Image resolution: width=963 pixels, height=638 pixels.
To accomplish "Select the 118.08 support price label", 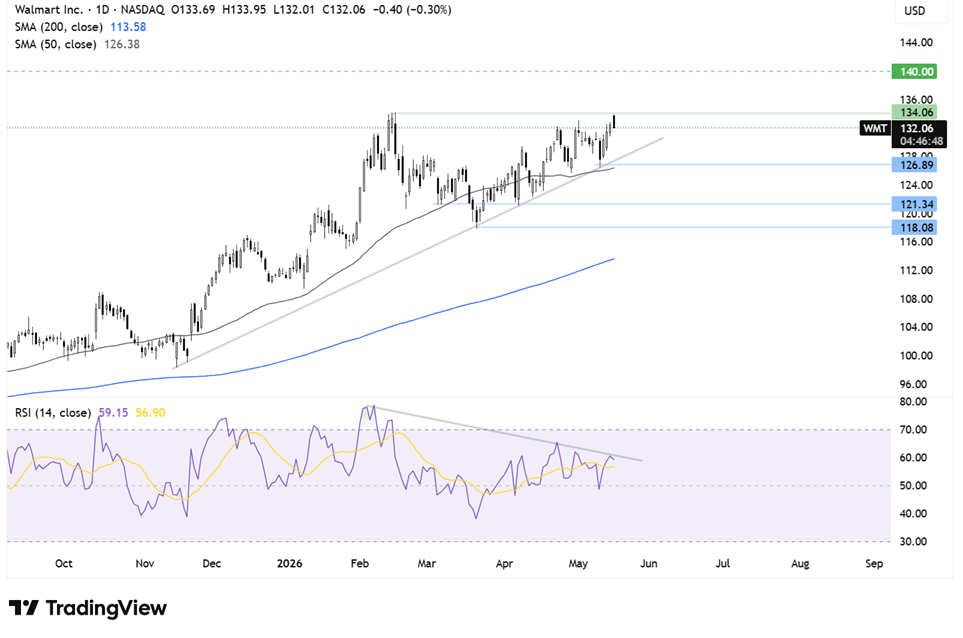I will point(914,228).
